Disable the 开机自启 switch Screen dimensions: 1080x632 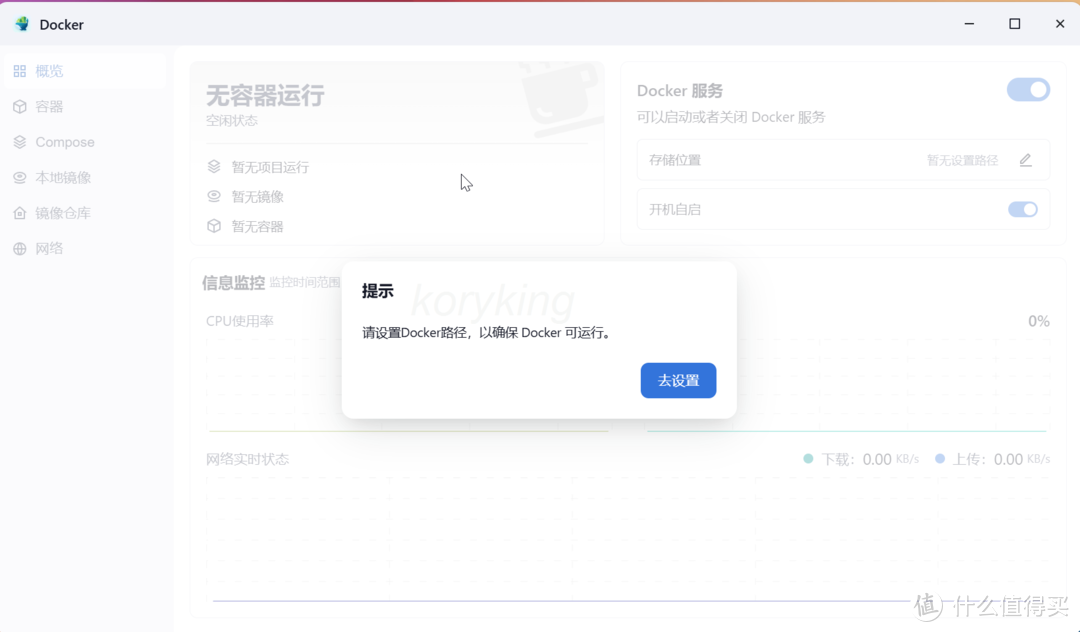coord(1022,209)
